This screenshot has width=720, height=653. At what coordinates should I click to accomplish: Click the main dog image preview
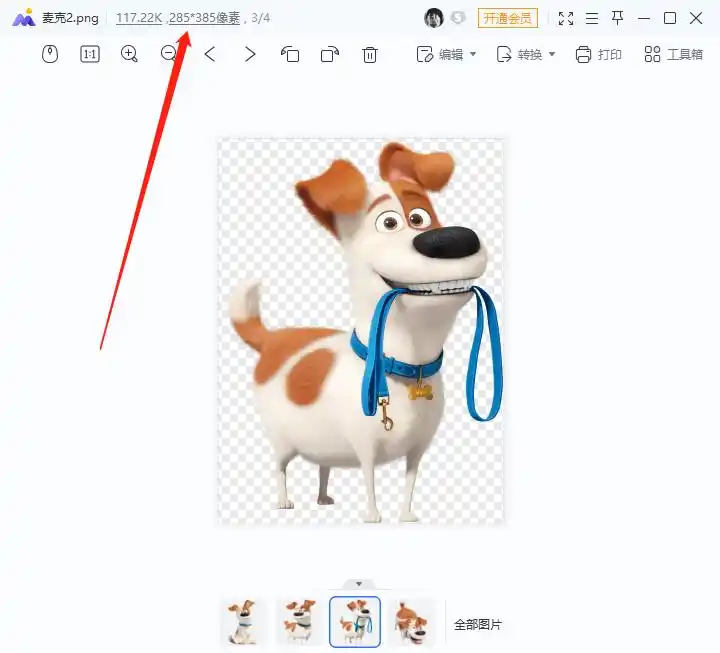[x=361, y=331]
